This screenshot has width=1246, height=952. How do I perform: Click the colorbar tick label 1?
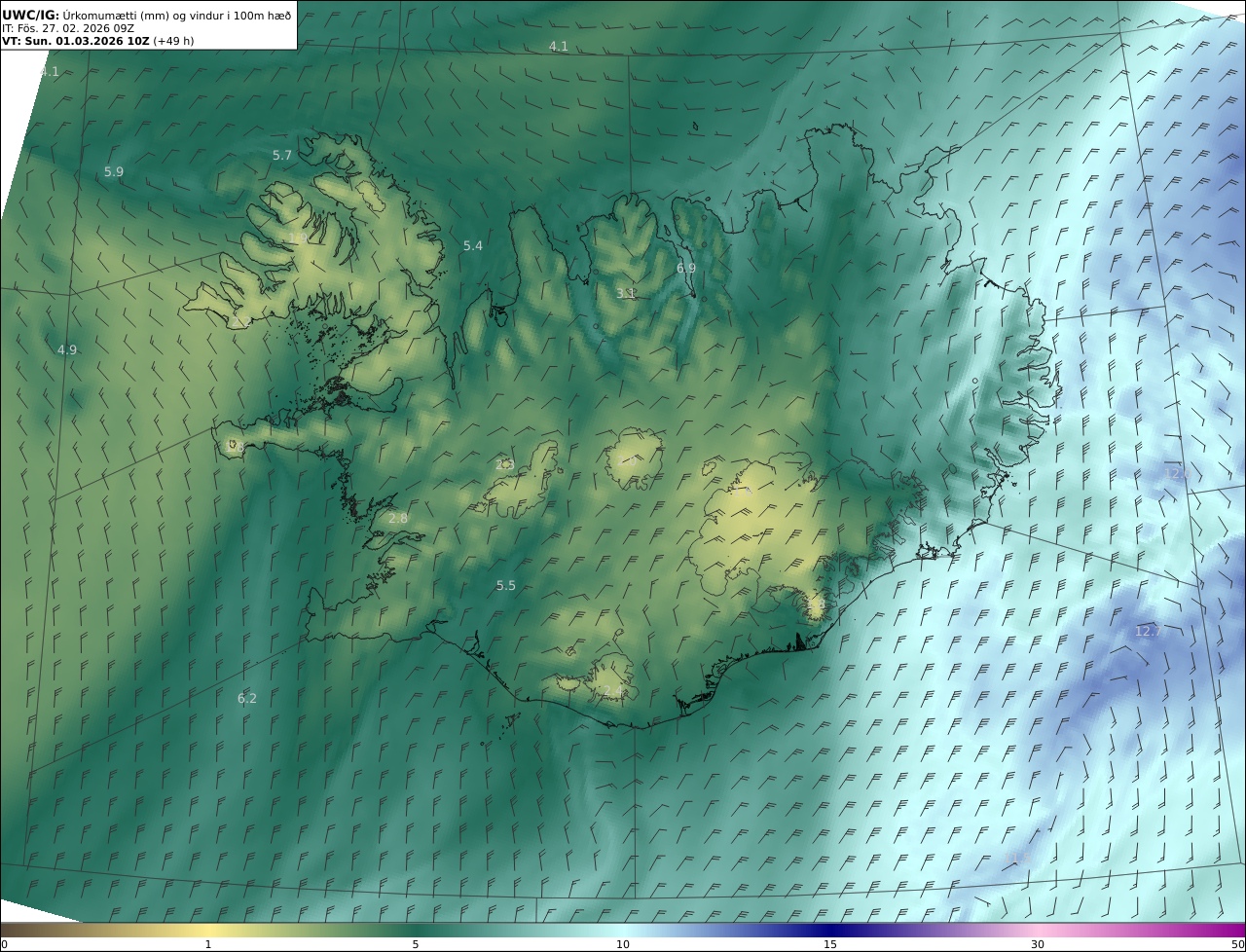pyautogui.click(x=208, y=944)
